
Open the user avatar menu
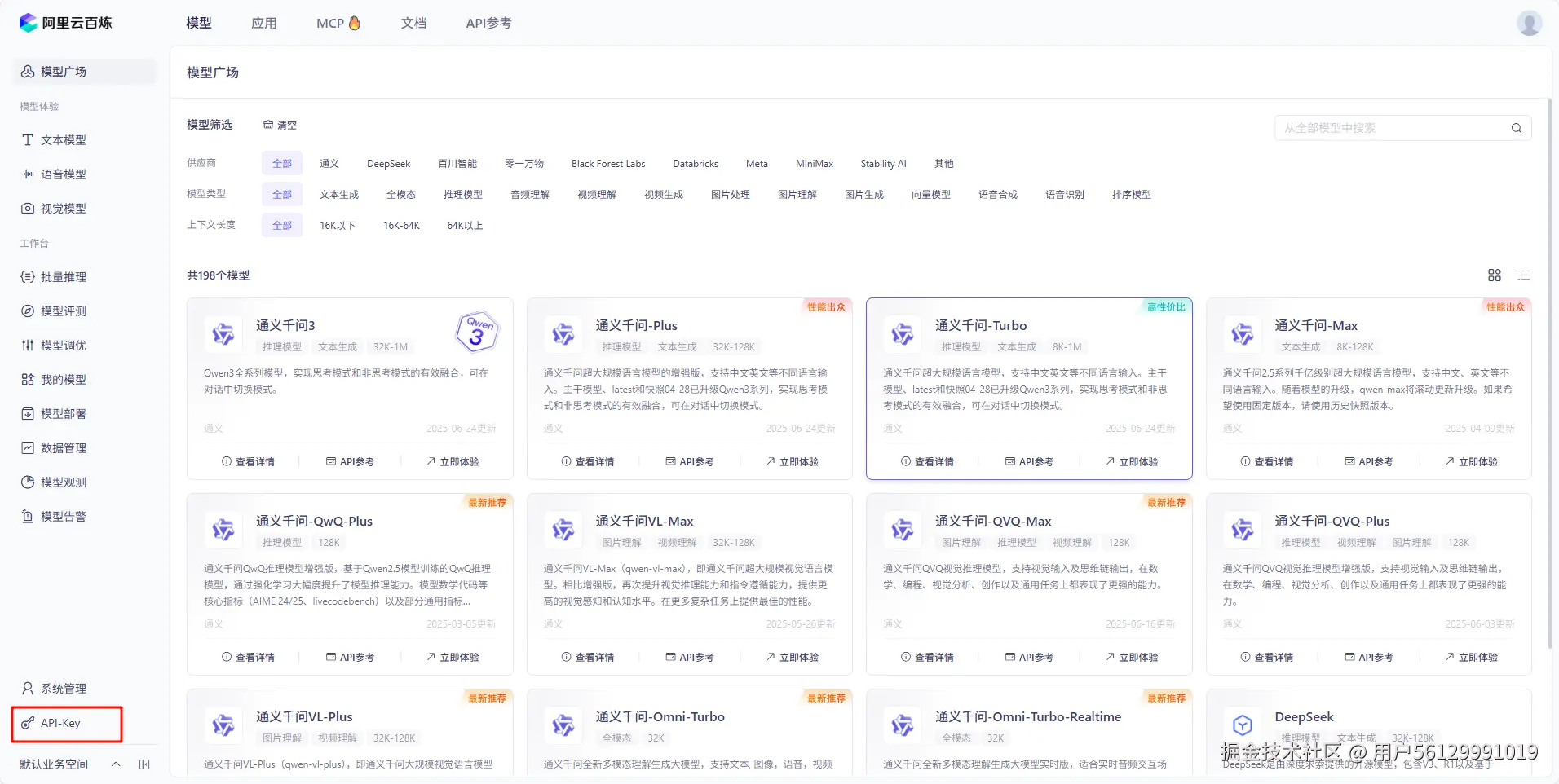click(1529, 23)
